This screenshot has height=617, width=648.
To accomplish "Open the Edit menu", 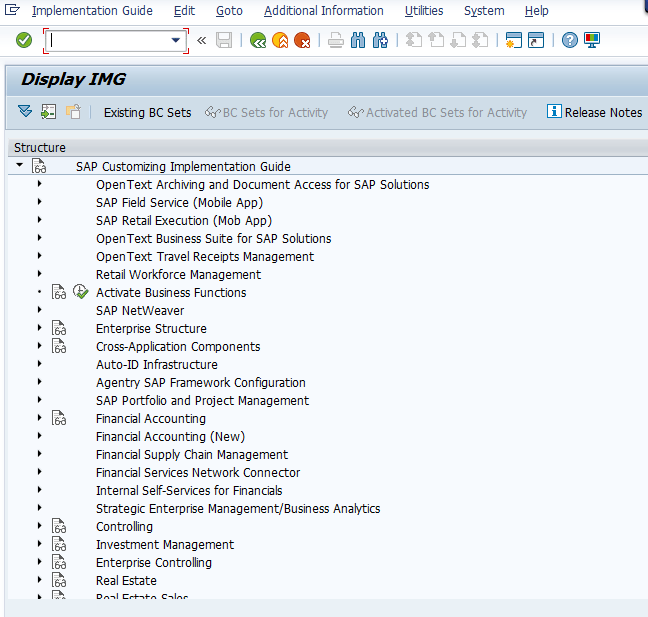I will point(184,10).
